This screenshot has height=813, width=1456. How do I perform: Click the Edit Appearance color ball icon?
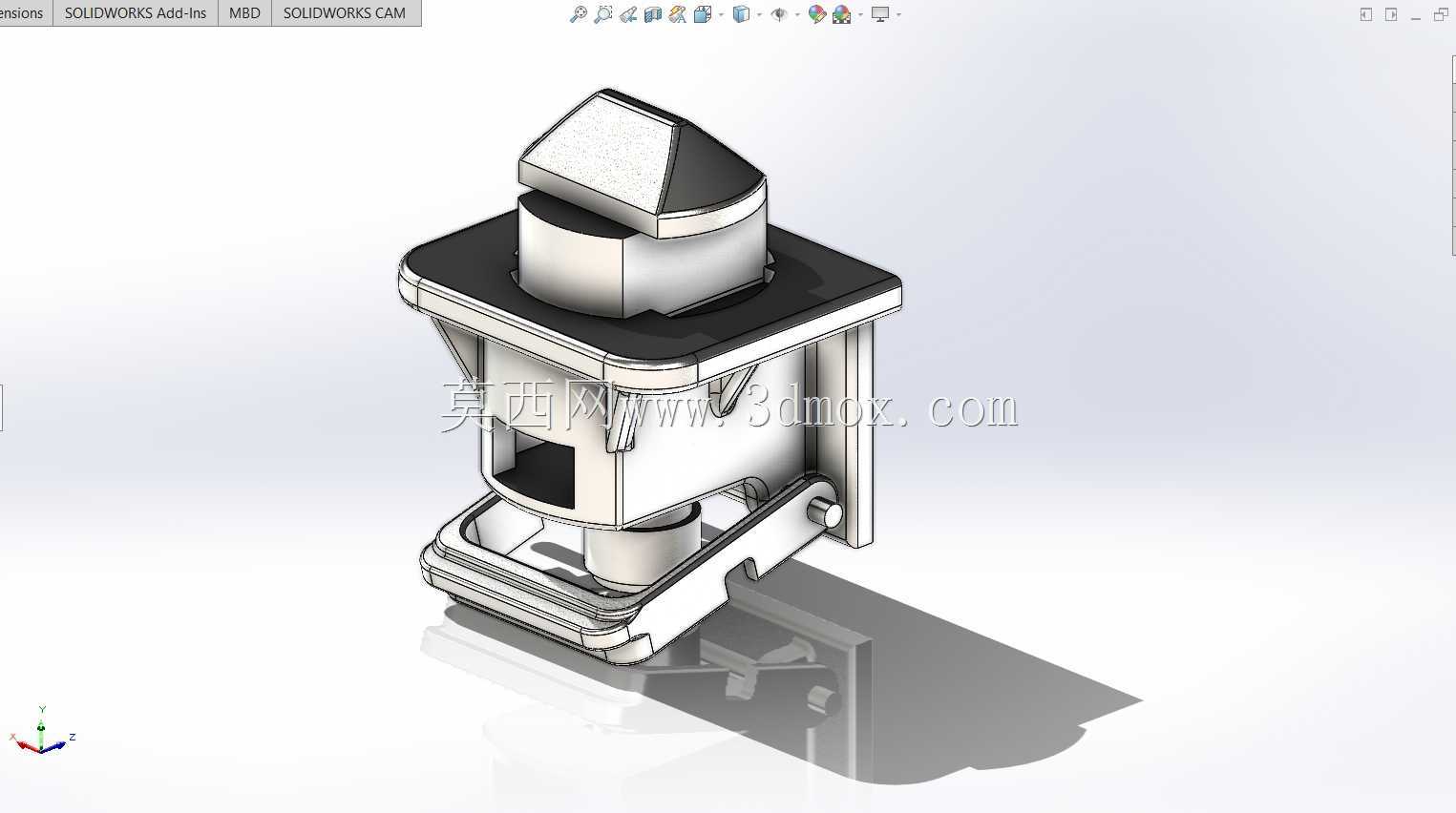click(817, 14)
